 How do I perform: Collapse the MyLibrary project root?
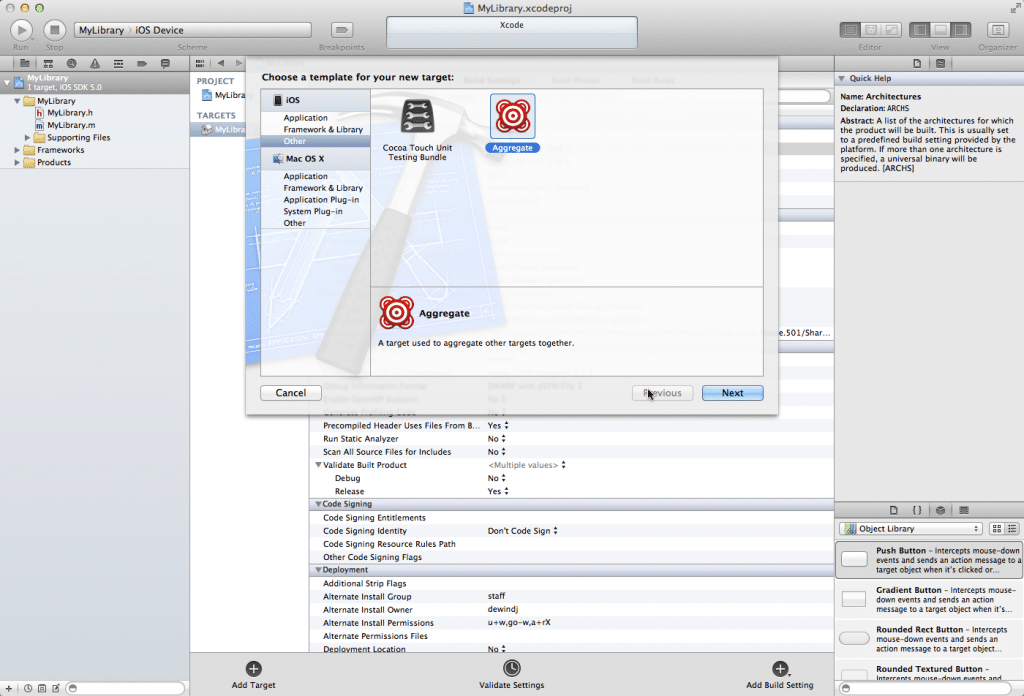tap(7, 82)
